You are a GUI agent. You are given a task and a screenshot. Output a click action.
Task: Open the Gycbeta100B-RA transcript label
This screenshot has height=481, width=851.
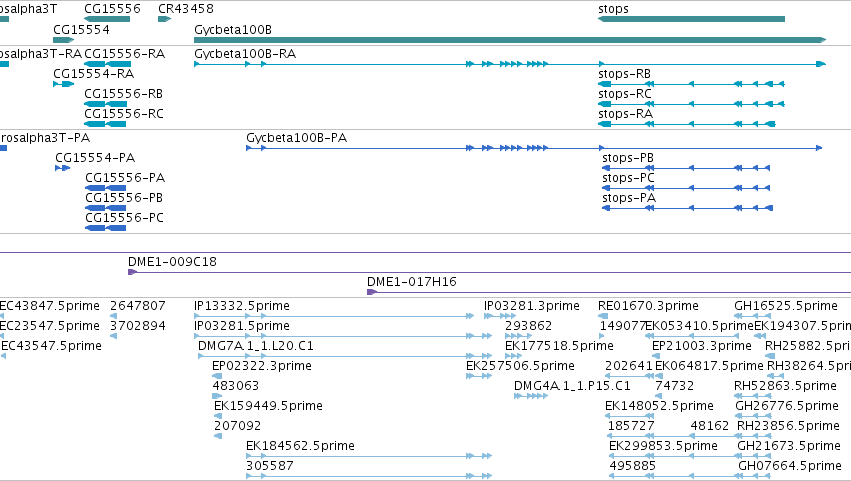coord(245,54)
